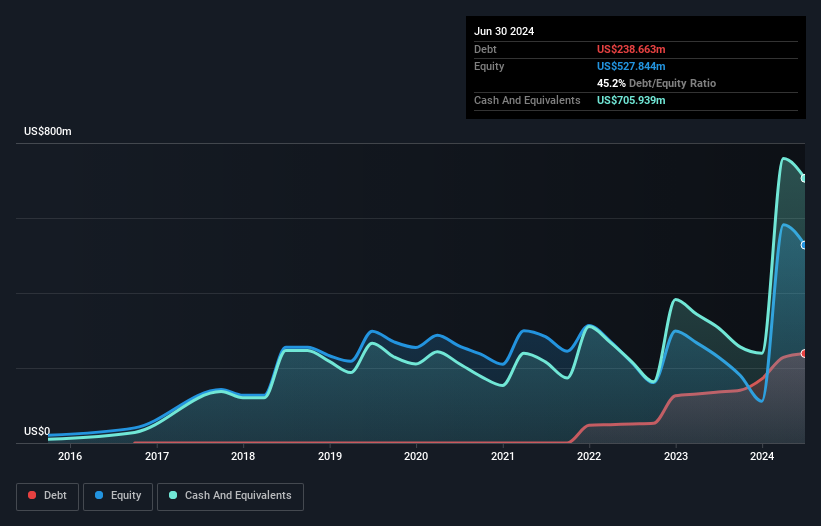Click the 2024 x-axis label

click(x=762, y=456)
